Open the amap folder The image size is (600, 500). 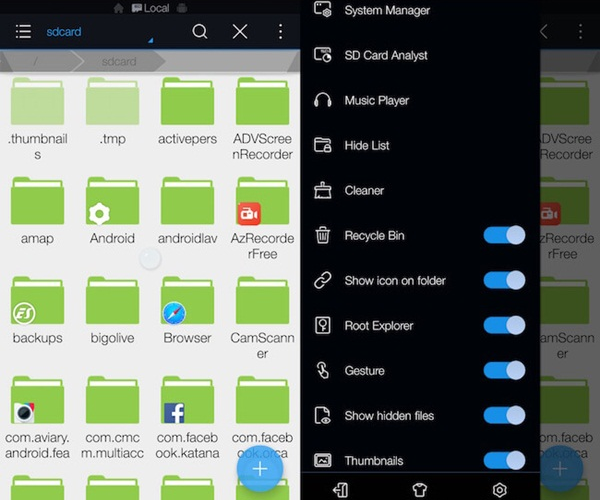click(x=38, y=211)
